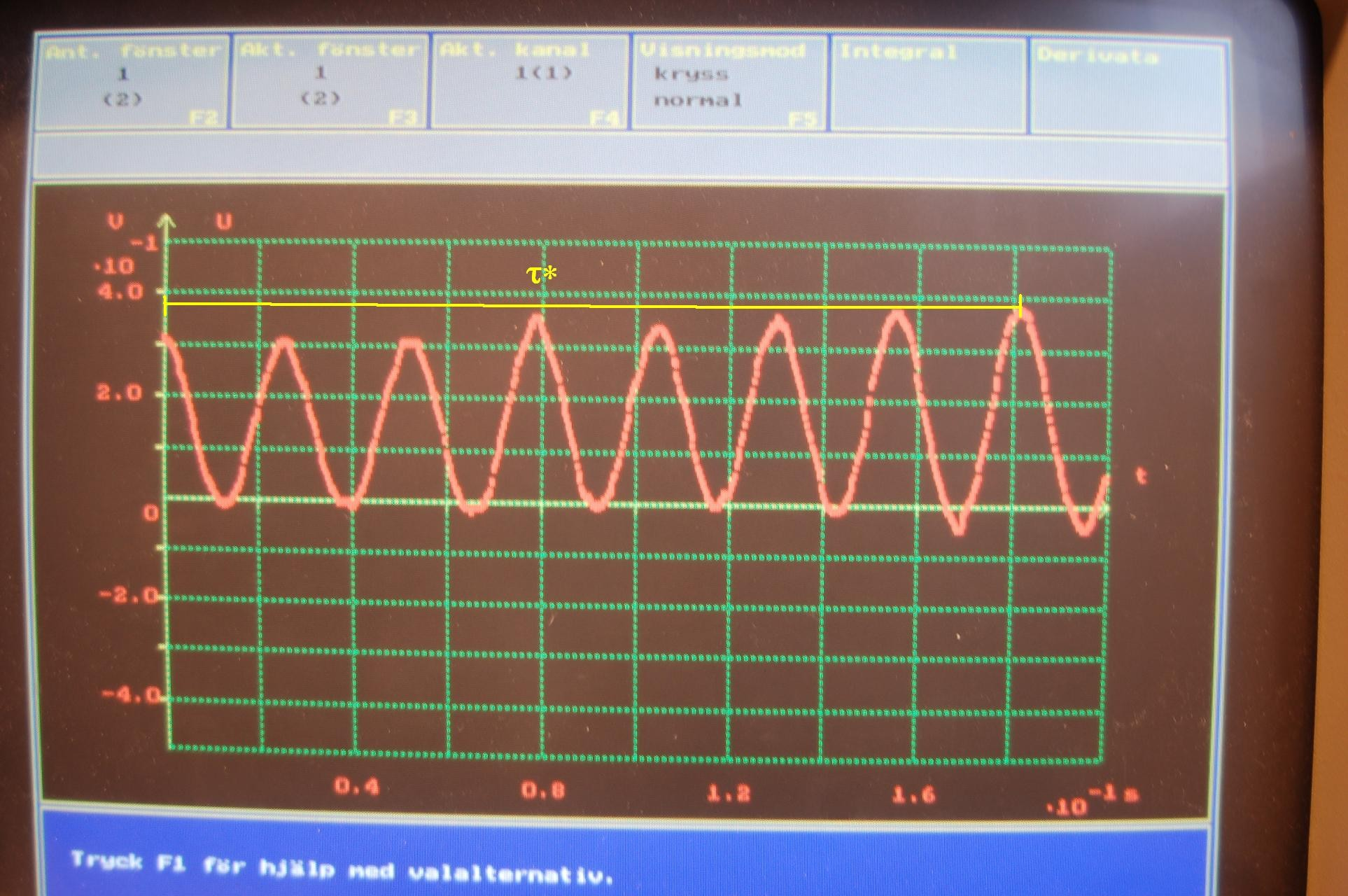The image size is (1348, 896).
Task: Click the 'normal' display mode text
Action: click(x=697, y=100)
